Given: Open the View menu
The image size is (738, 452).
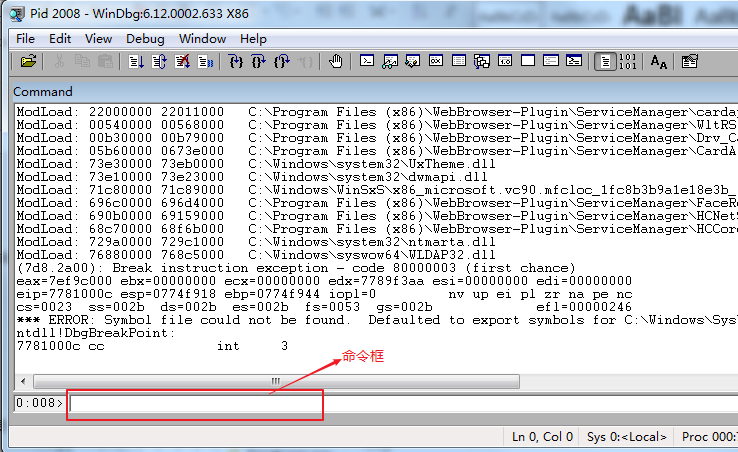Looking at the screenshot, I should tap(98, 39).
